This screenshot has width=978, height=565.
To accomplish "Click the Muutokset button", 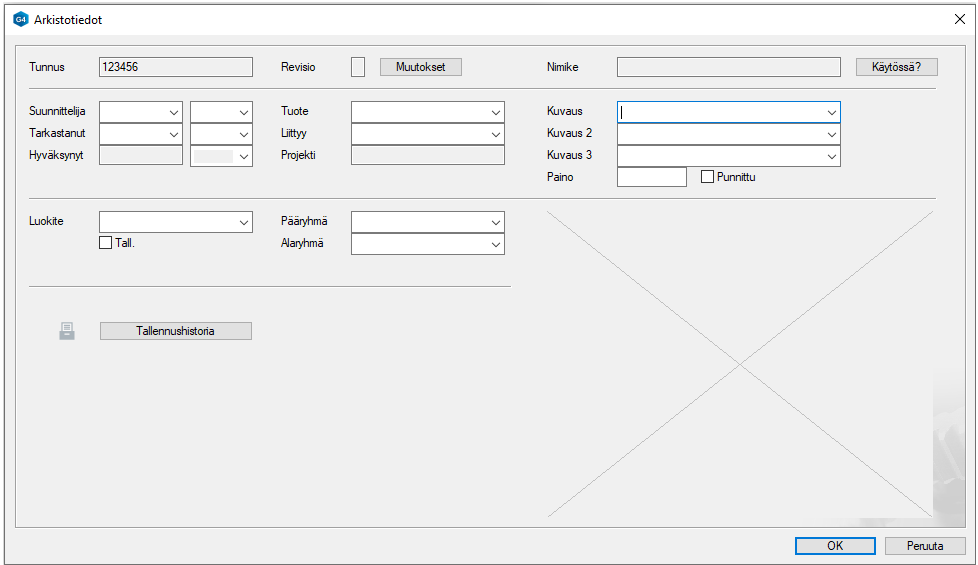I will (421, 67).
